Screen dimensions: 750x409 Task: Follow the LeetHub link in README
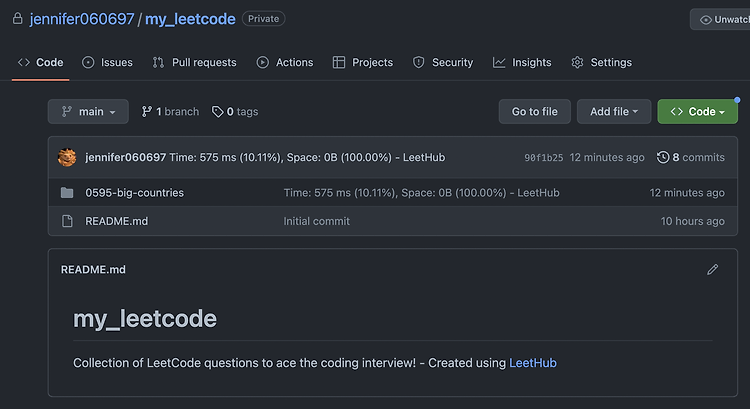click(533, 363)
